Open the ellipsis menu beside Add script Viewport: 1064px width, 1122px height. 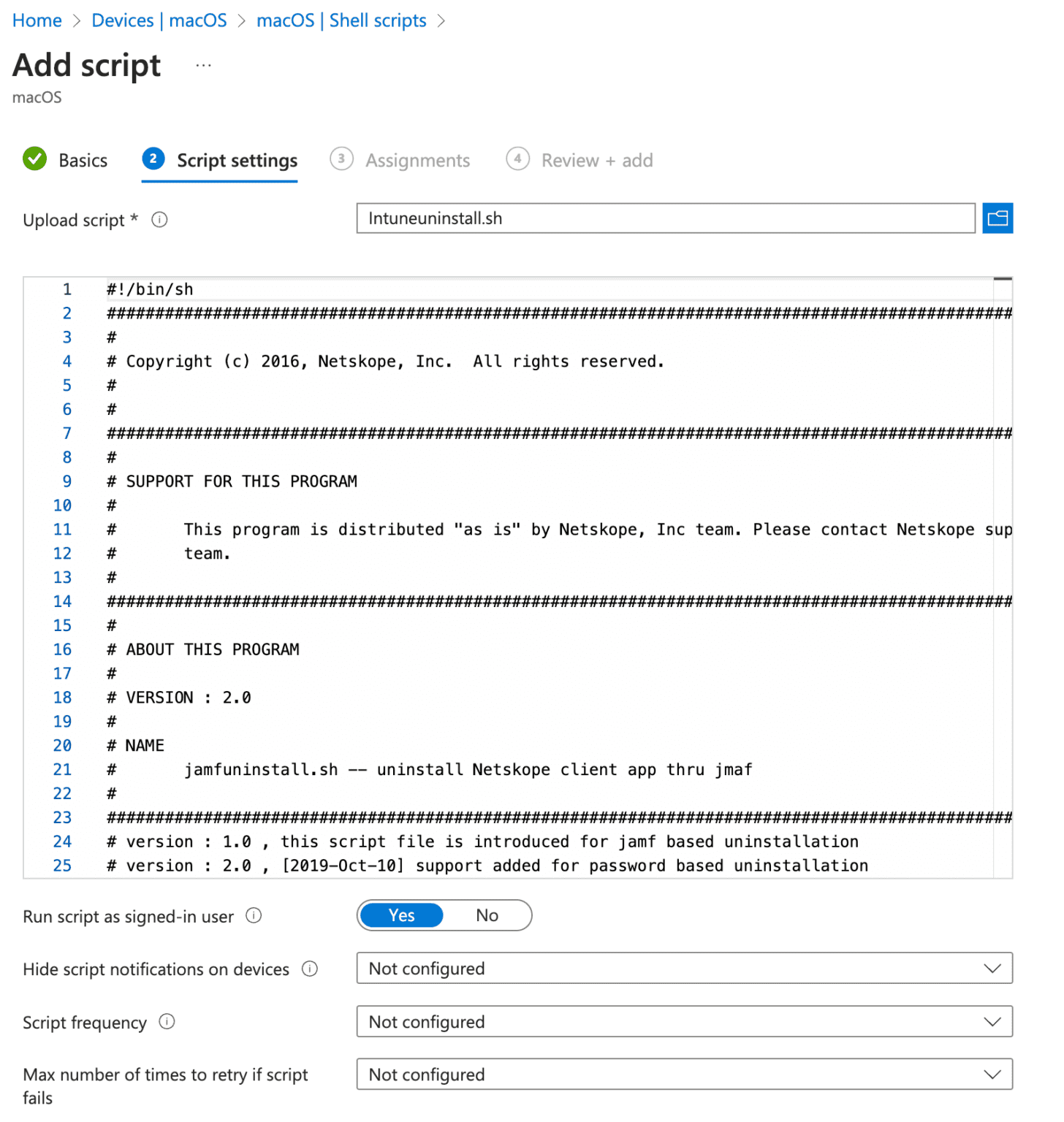pyautogui.click(x=203, y=66)
